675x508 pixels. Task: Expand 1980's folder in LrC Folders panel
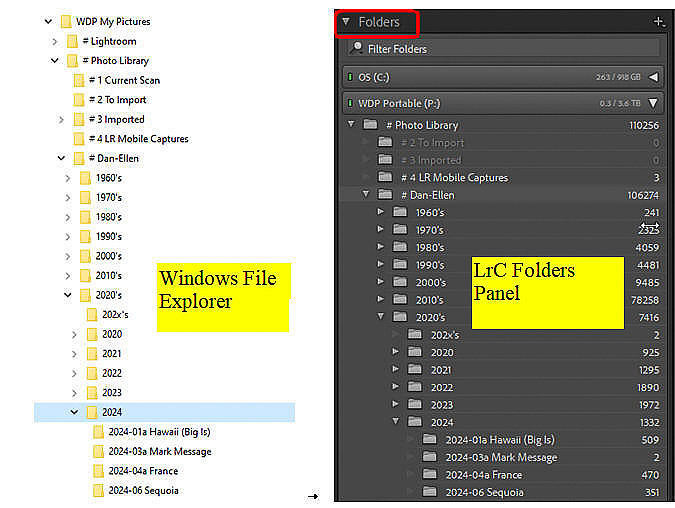[x=380, y=247]
